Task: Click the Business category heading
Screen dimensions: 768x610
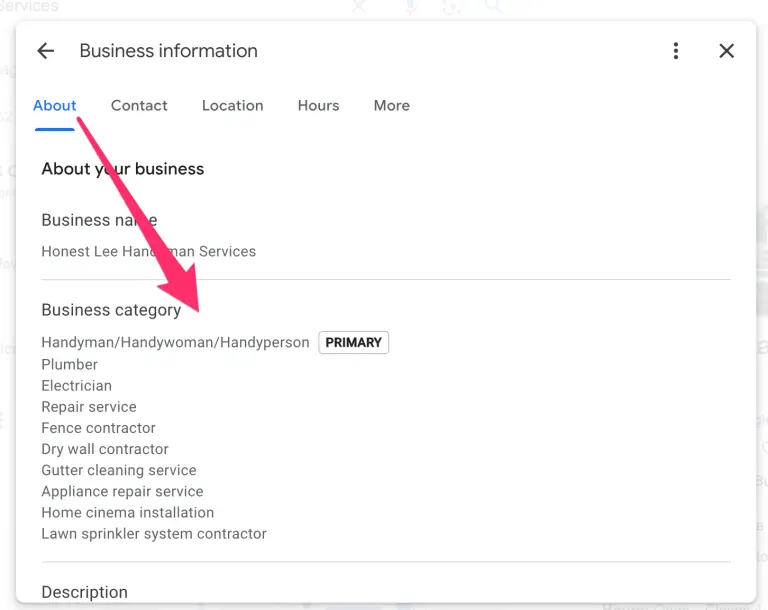Action: point(111,310)
